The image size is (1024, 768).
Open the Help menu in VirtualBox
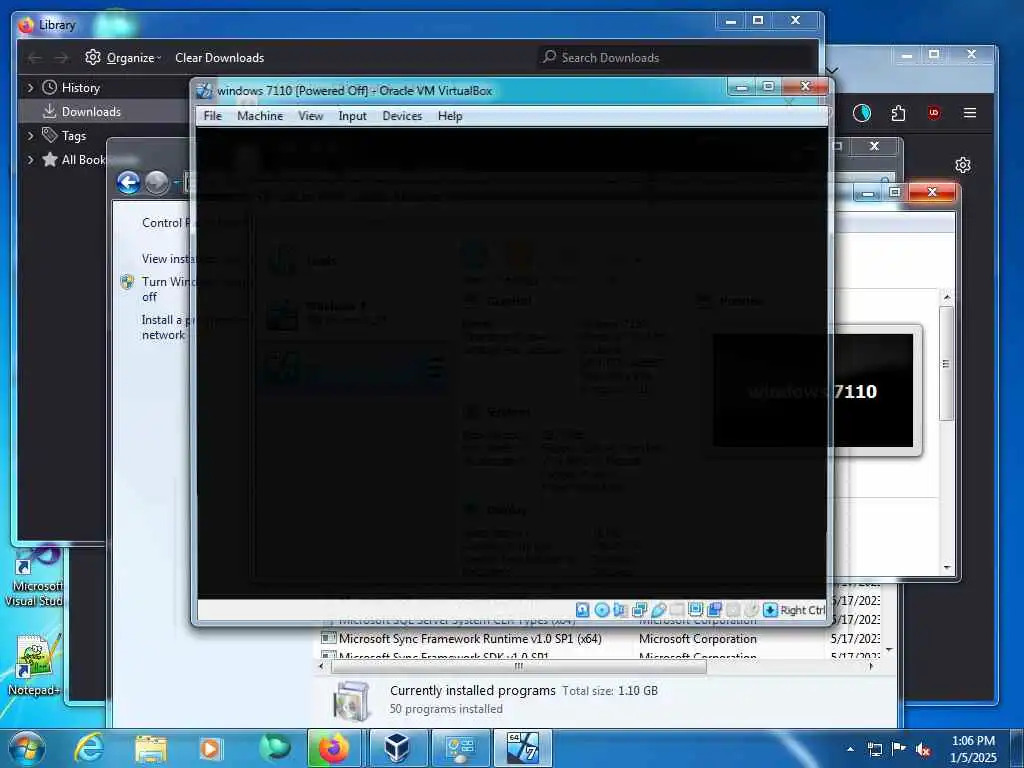[450, 116]
